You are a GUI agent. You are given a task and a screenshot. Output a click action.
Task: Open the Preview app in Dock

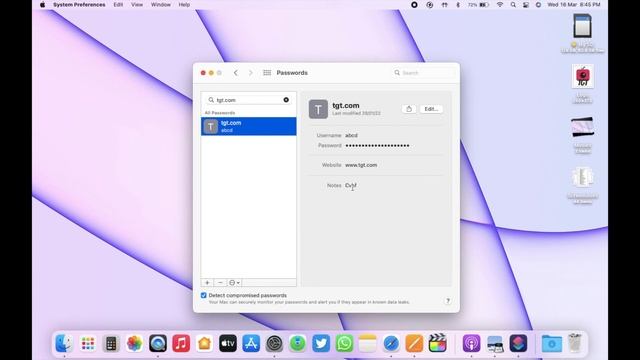(495, 343)
